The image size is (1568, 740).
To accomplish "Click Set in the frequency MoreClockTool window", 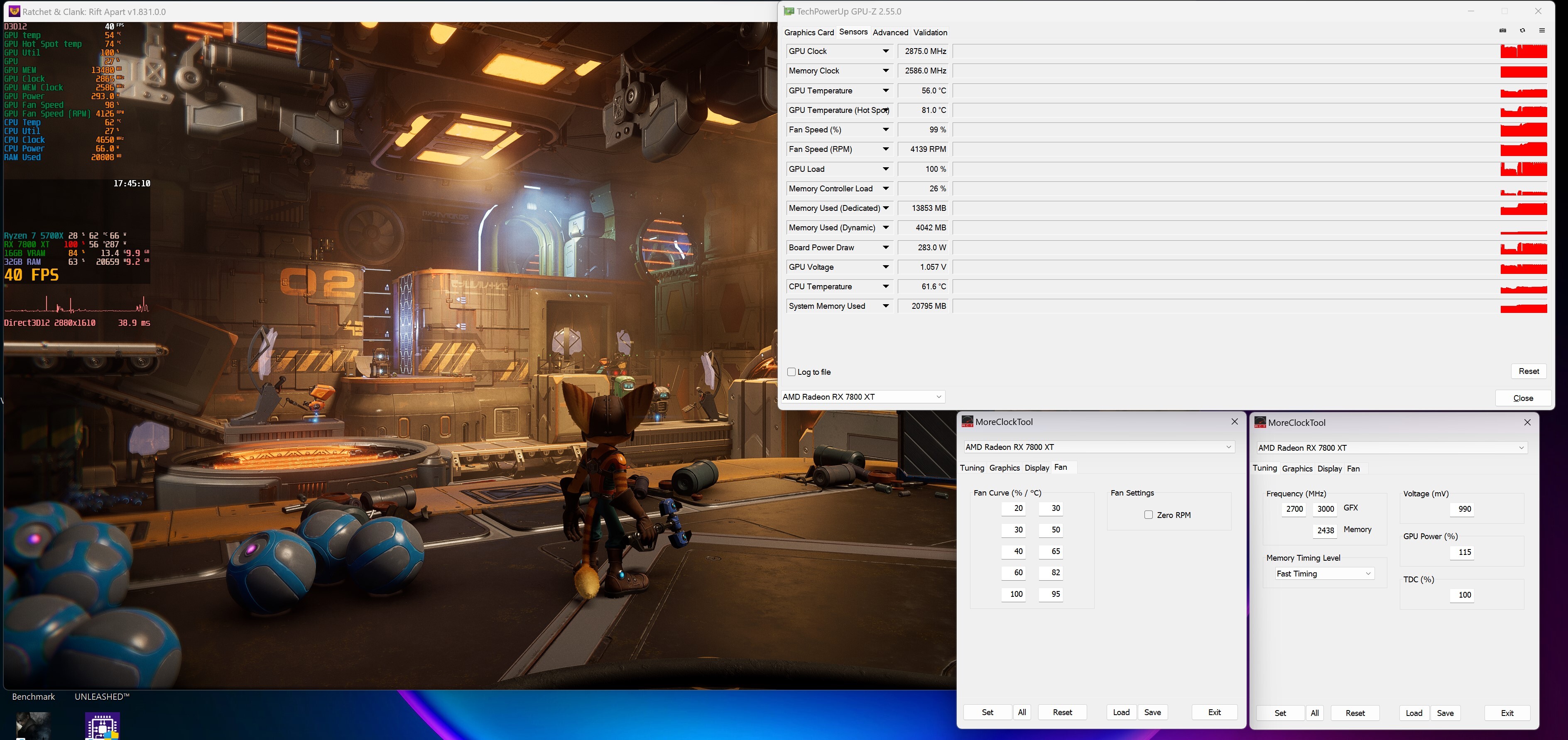I will (1280, 713).
